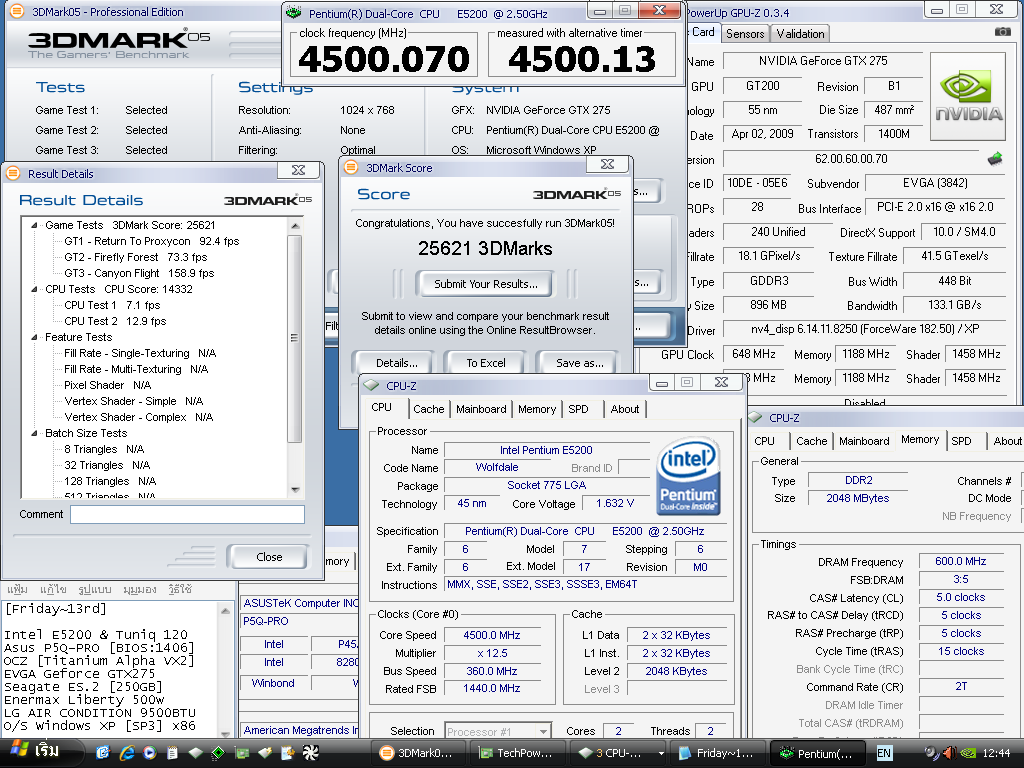Collapse the Game Tests tree node

click(35, 225)
